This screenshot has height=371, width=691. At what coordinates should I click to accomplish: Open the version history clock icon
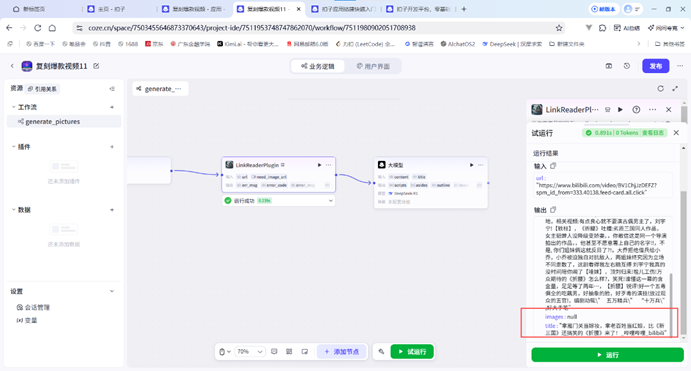[627, 66]
